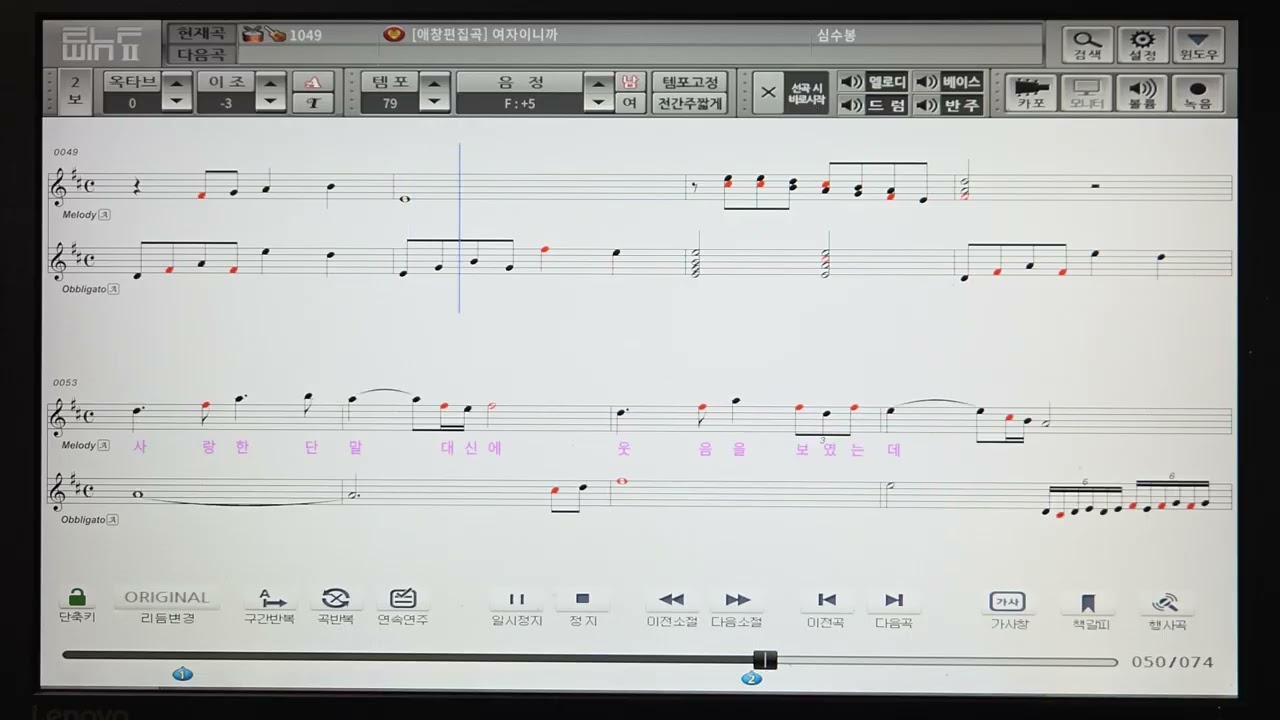Viewport: 1280px width, 720px height.
Task: Enable the 템포고정 tempo lock
Action: pos(690,82)
